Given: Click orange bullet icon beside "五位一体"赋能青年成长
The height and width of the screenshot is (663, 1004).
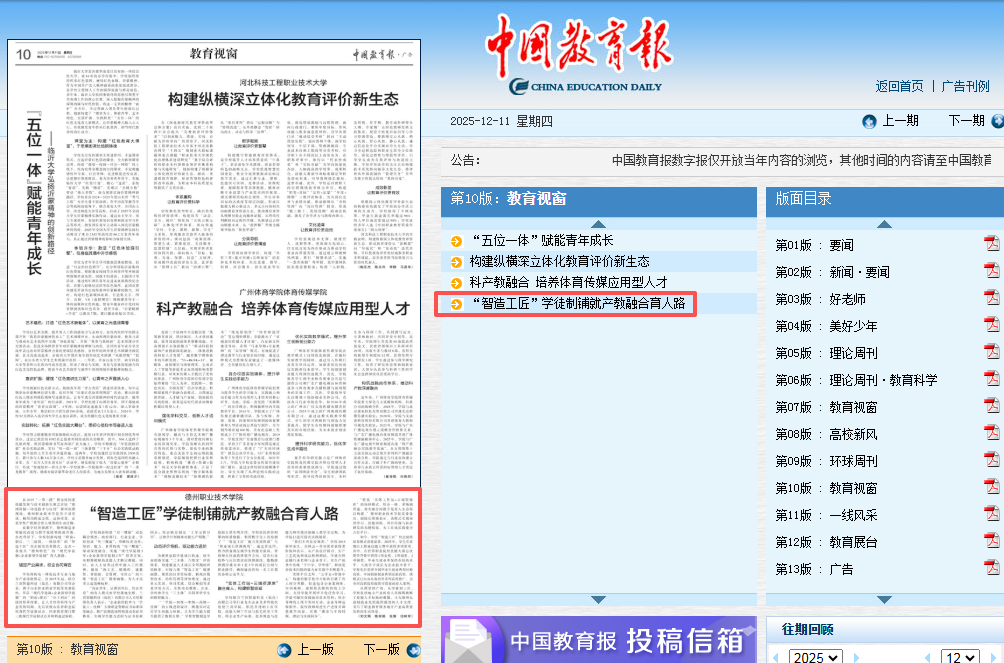Looking at the screenshot, I should tap(457, 240).
